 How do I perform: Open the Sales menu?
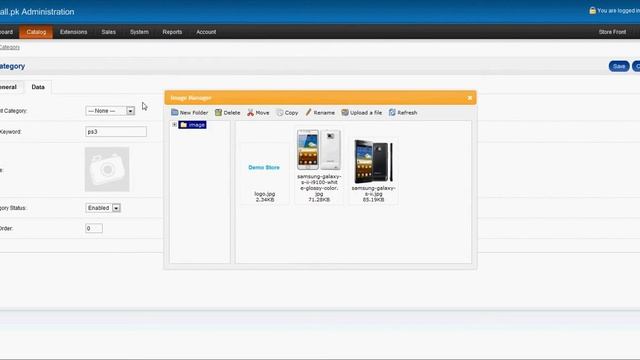click(109, 32)
